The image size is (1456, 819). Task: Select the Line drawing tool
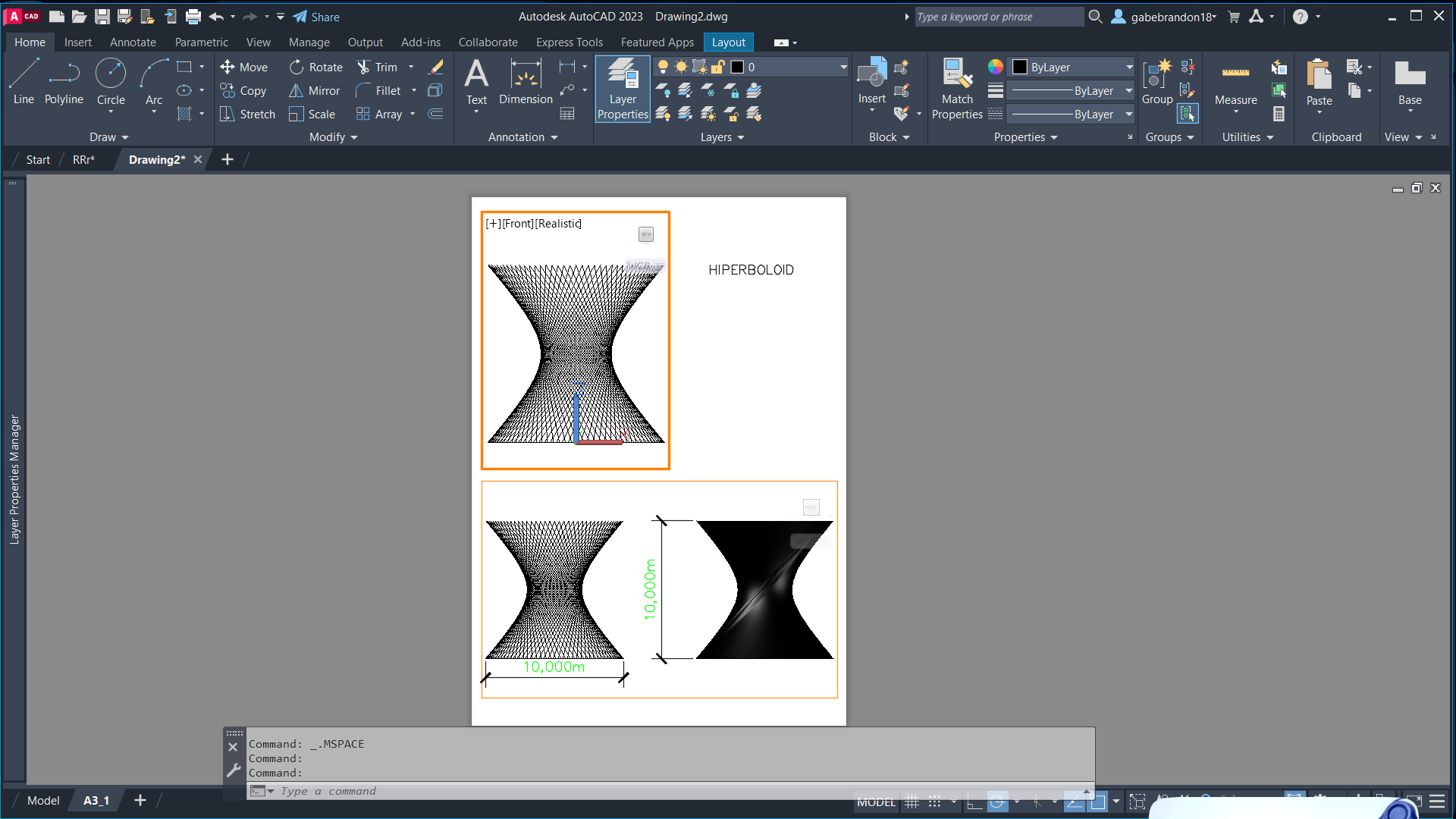(24, 81)
